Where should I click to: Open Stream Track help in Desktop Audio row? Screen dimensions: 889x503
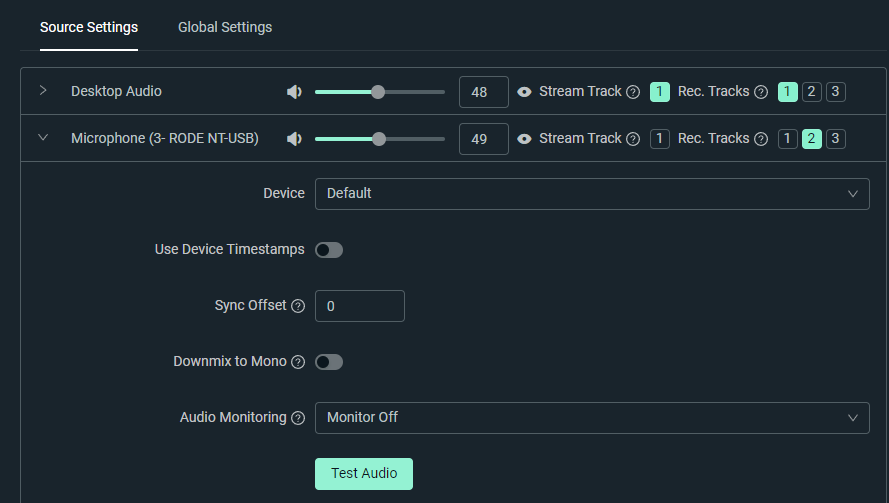pos(633,92)
